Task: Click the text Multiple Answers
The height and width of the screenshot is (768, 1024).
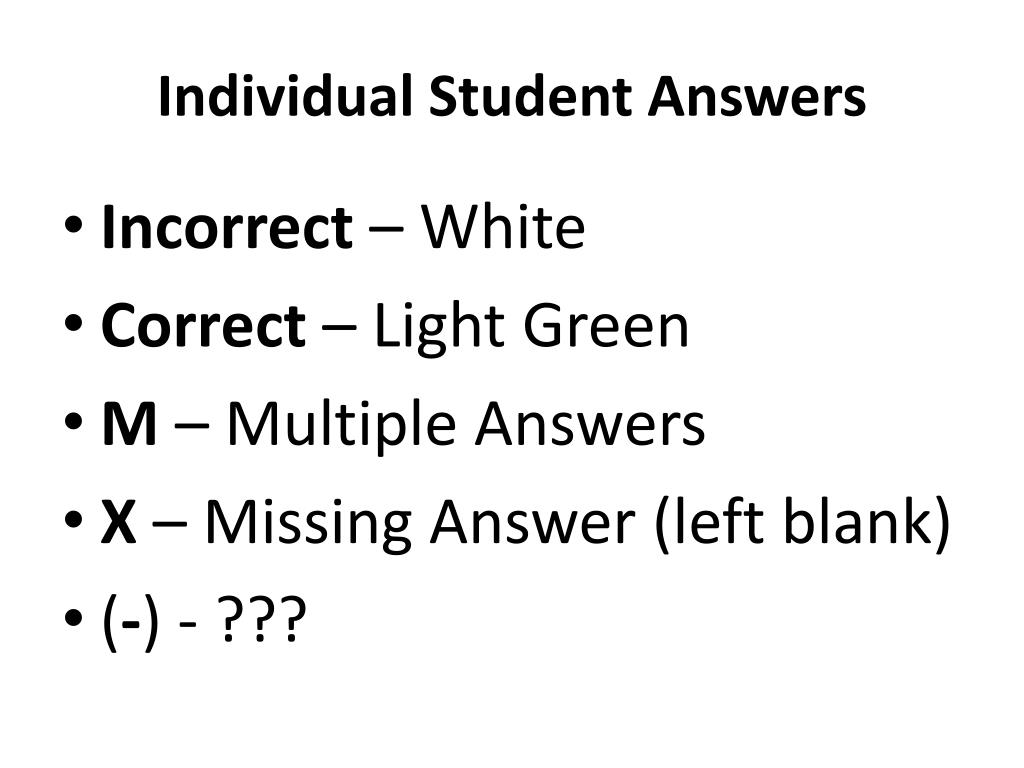Action: click(466, 426)
